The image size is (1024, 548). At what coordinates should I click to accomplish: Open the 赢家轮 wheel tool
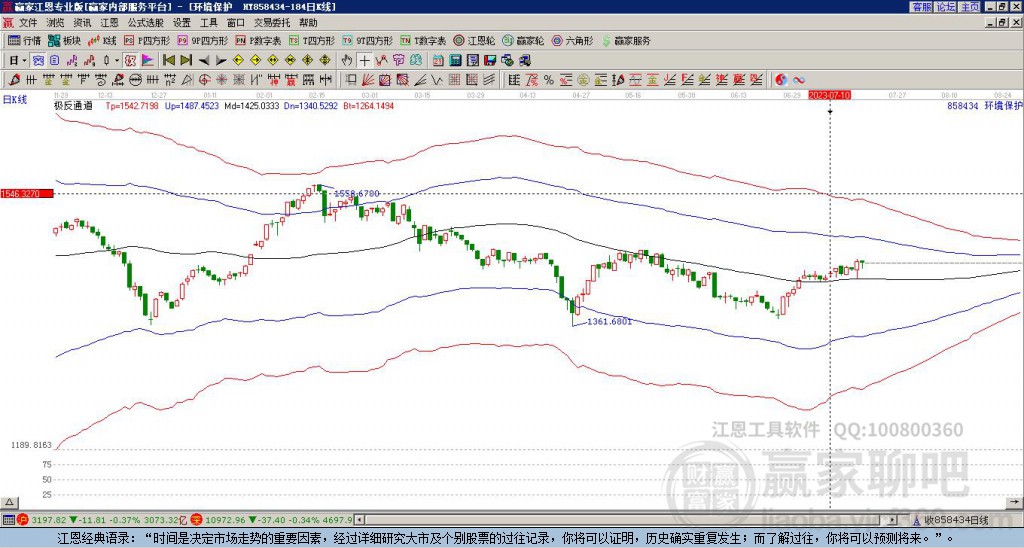(523, 40)
